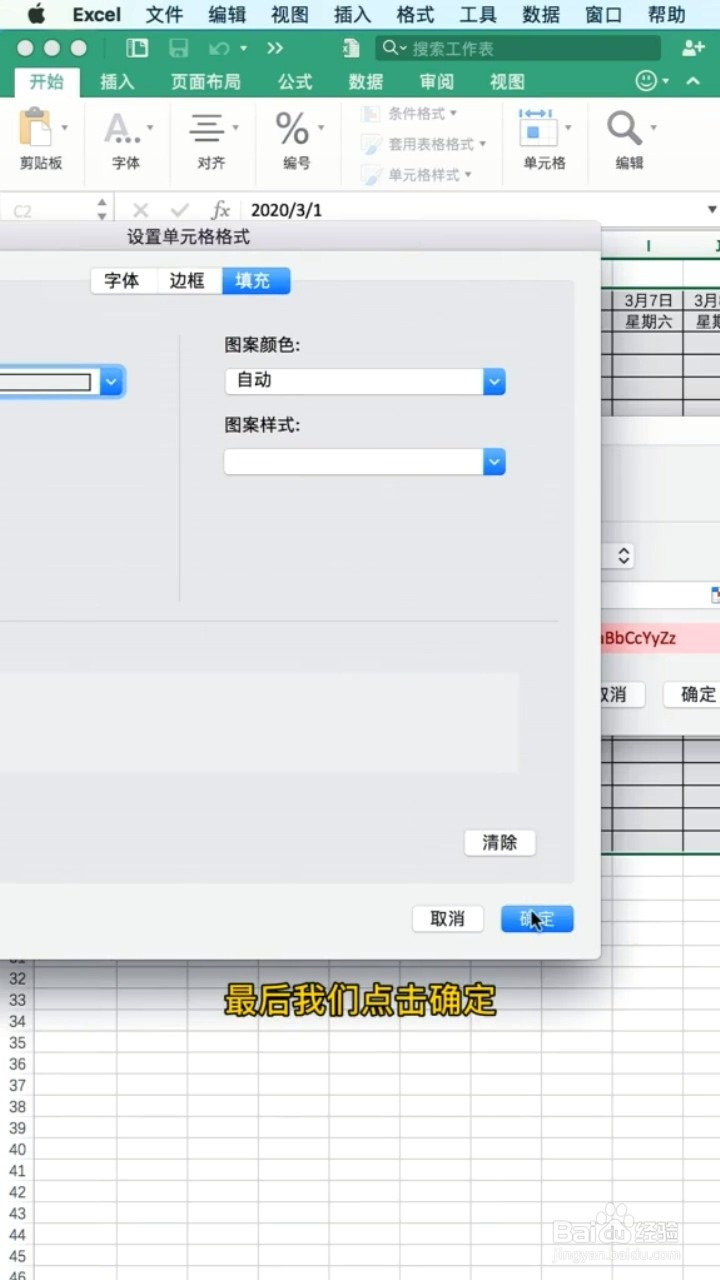Open the 文件 menu in menu bar

tap(164, 15)
